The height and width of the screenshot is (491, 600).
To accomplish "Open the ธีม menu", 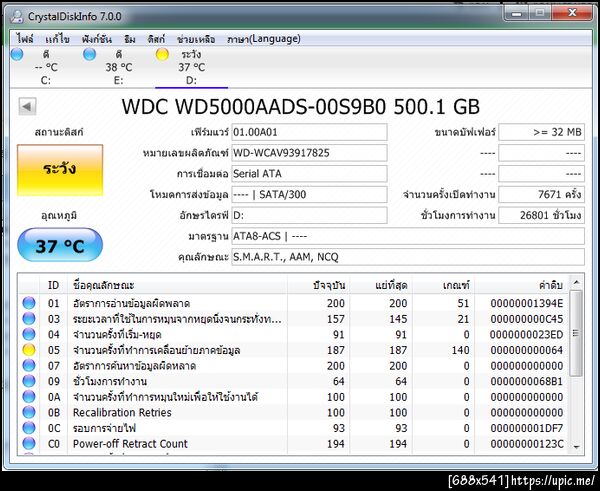I will 130,39.
